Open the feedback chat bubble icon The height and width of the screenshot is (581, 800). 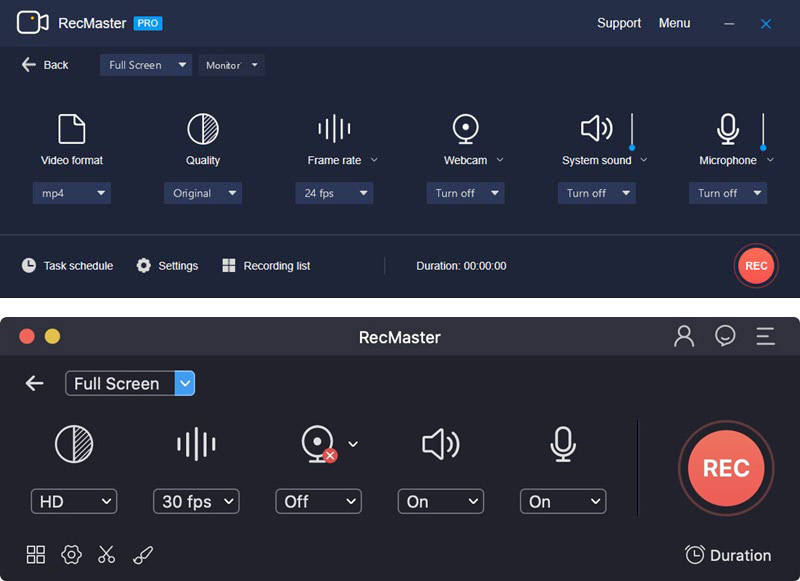click(725, 336)
